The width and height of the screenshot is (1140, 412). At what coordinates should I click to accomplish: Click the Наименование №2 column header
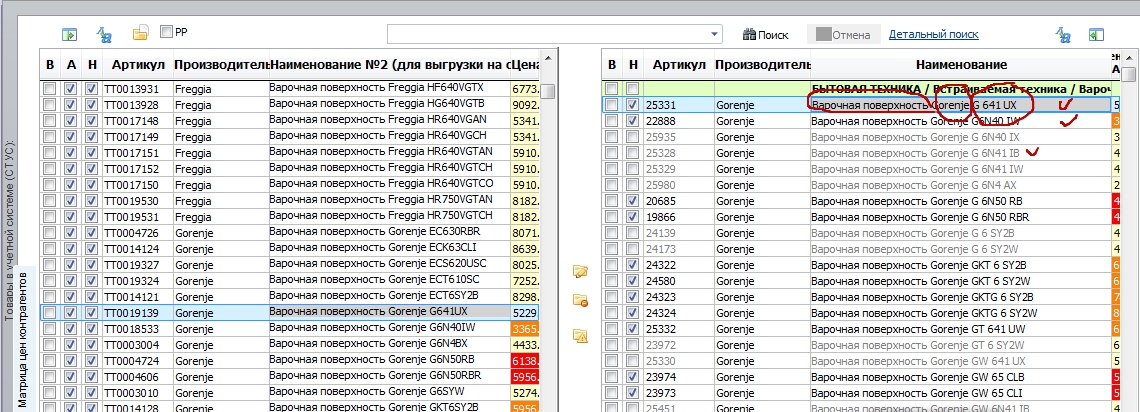pos(390,65)
